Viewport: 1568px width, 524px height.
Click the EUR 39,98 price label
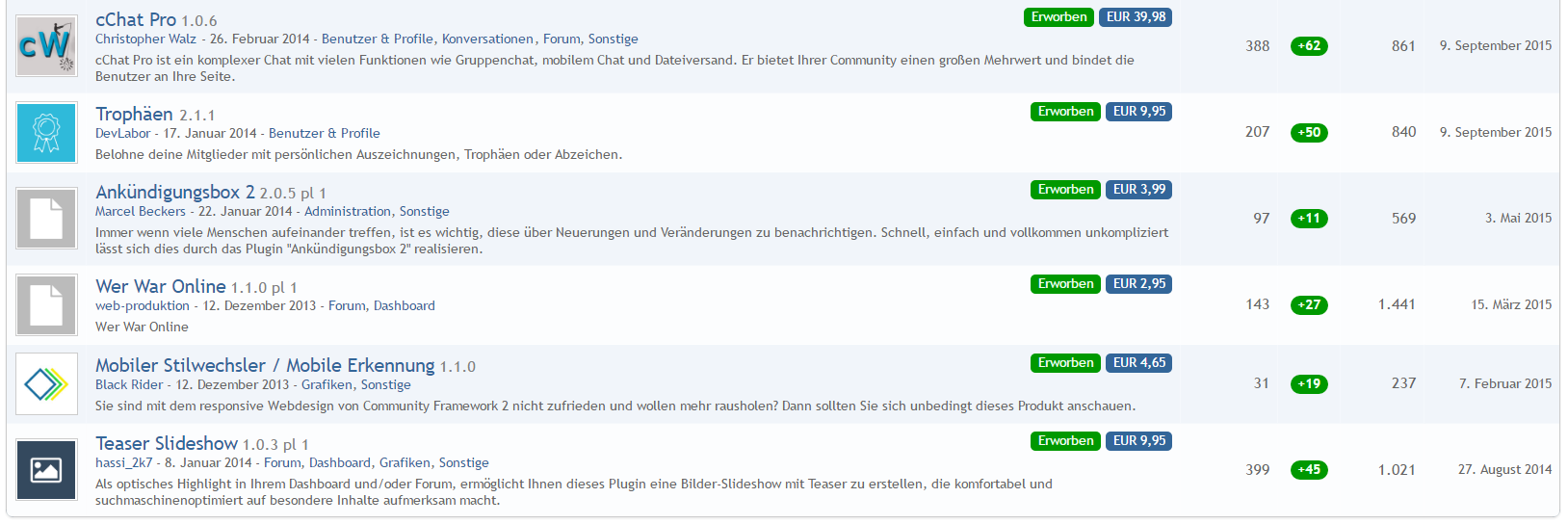tap(1136, 17)
